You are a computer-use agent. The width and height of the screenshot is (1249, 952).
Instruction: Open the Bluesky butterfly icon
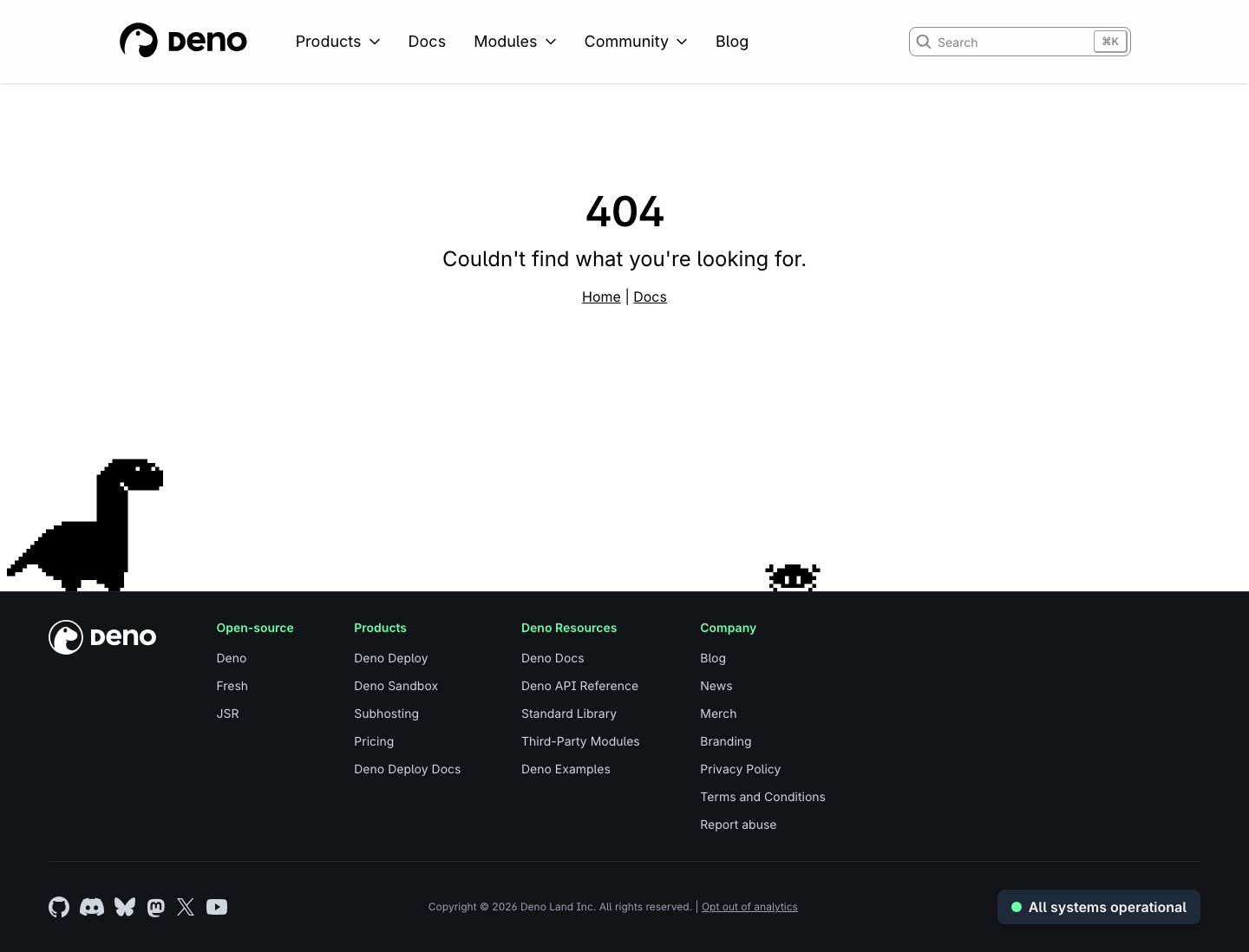(125, 907)
